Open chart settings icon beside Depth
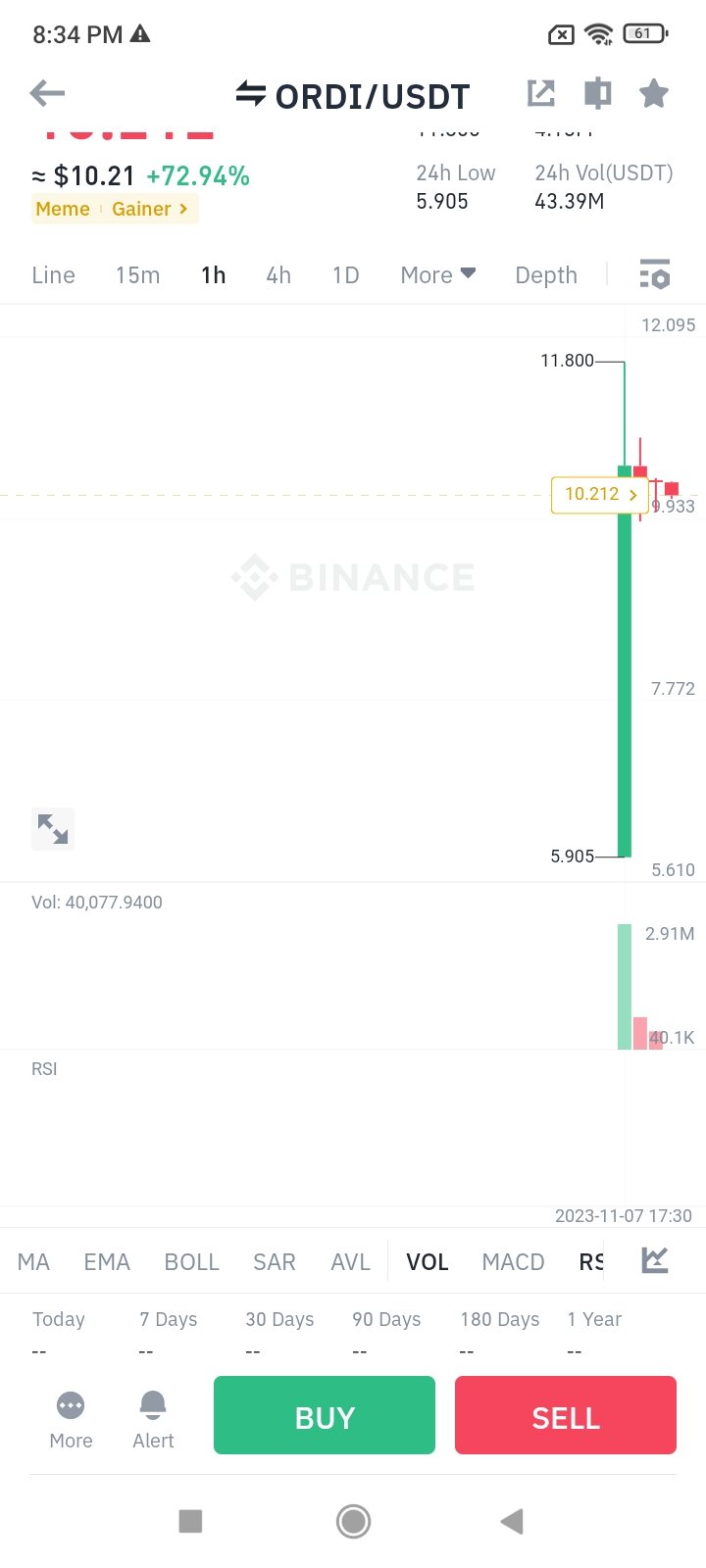Viewport: 706px width, 1568px height. (x=654, y=274)
